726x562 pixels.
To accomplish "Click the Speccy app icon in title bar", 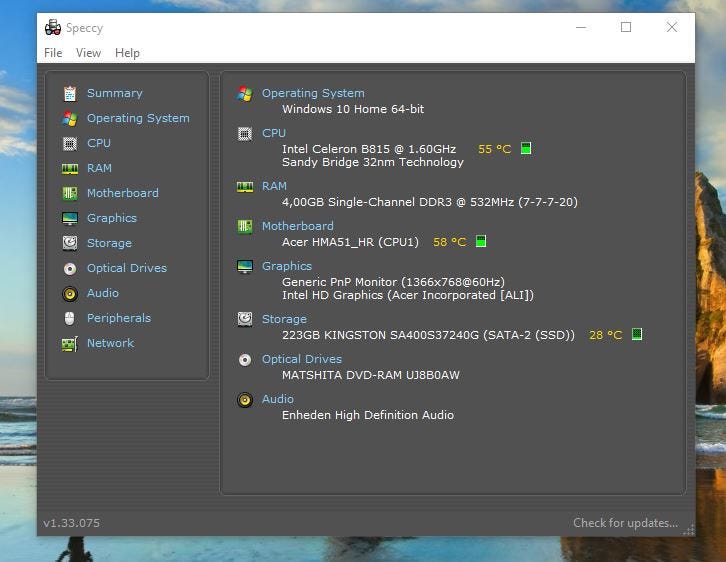I will pyautogui.click(x=53, y=27).
